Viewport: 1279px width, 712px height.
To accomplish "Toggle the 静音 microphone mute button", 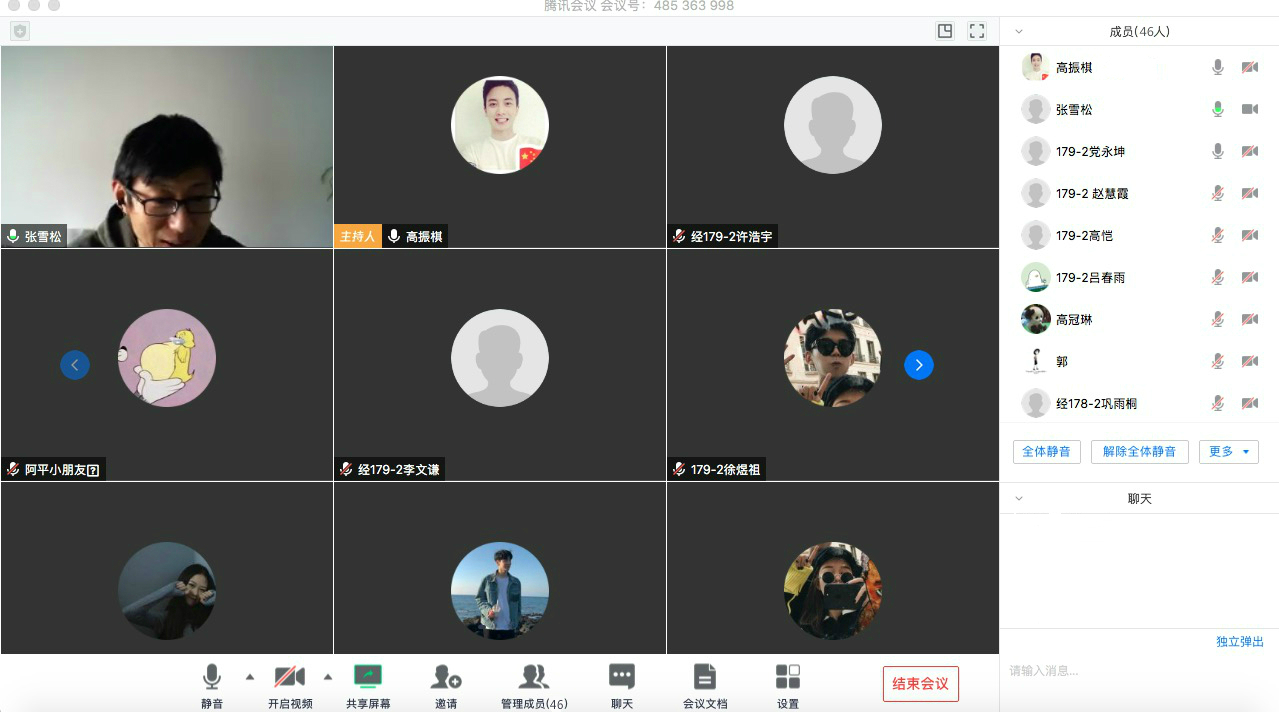I will click(x=212, y=678).
